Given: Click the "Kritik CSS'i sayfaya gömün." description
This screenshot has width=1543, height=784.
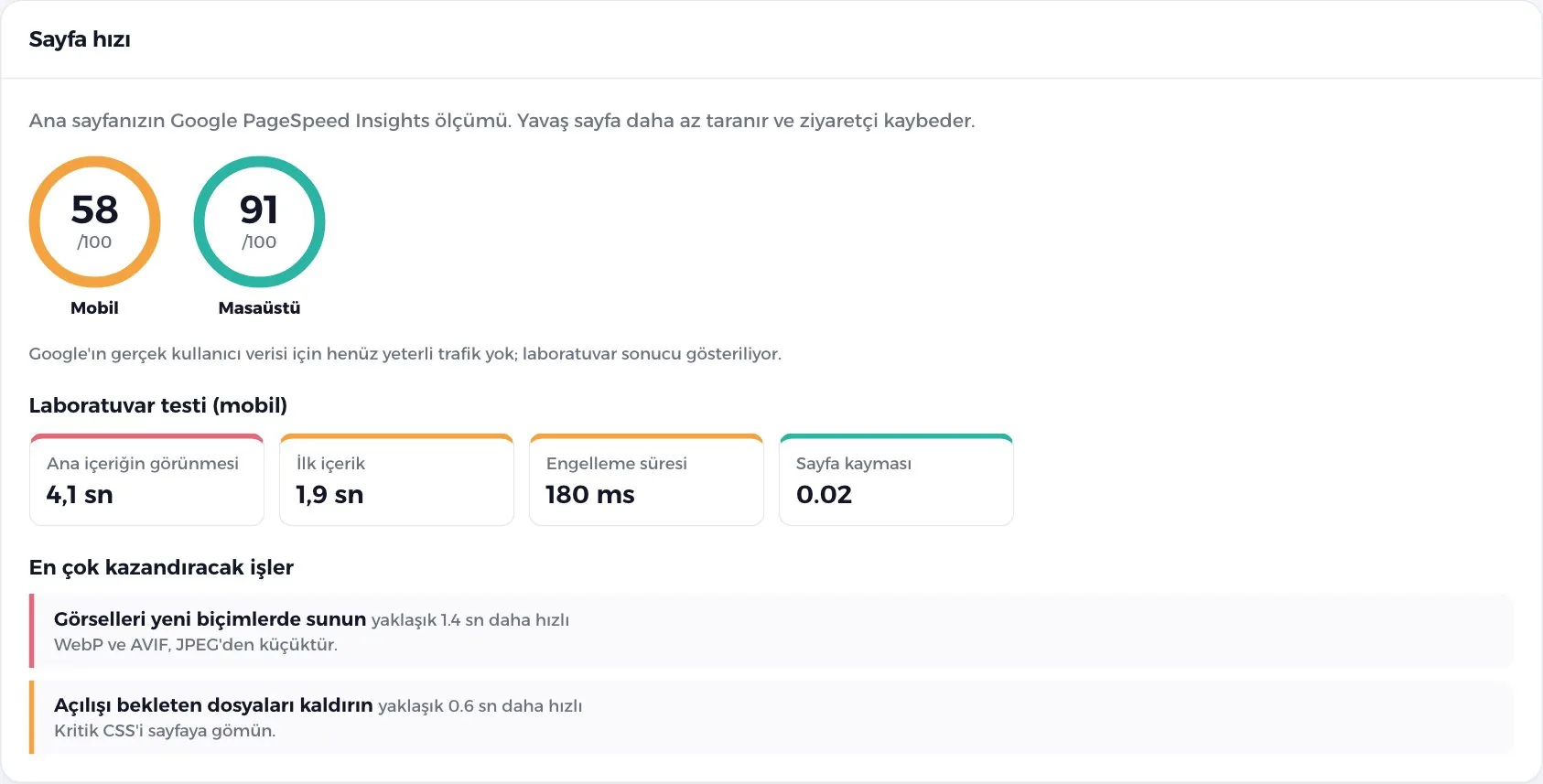Looking at the screenshot, I should [165, 731].
